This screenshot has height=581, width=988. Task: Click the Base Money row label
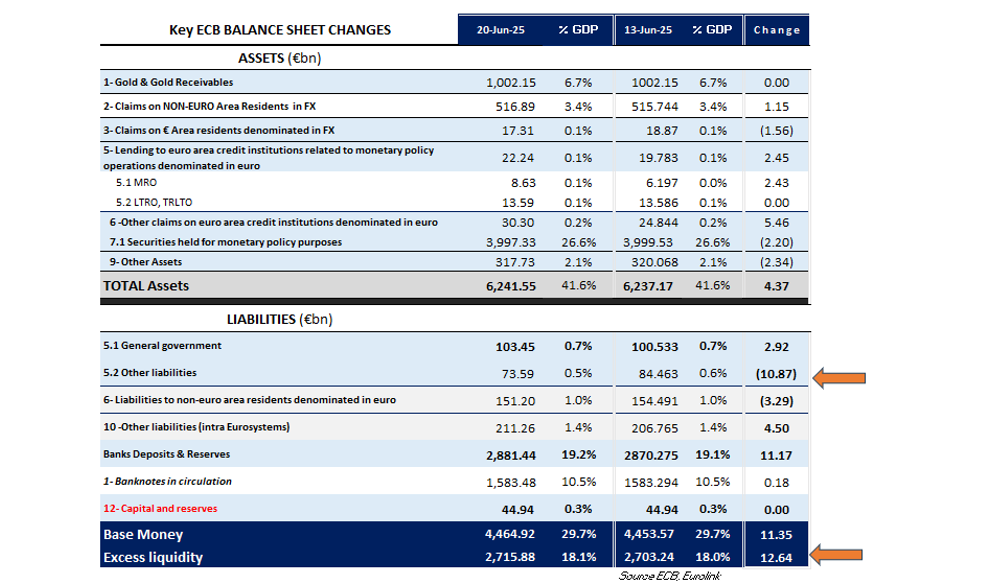[x=144, y=535]
